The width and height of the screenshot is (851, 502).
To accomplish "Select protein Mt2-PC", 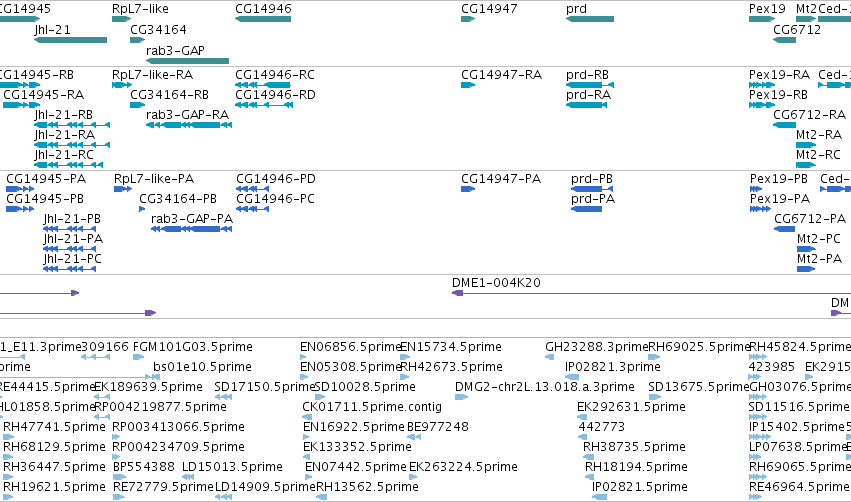I will click(806, 249).
